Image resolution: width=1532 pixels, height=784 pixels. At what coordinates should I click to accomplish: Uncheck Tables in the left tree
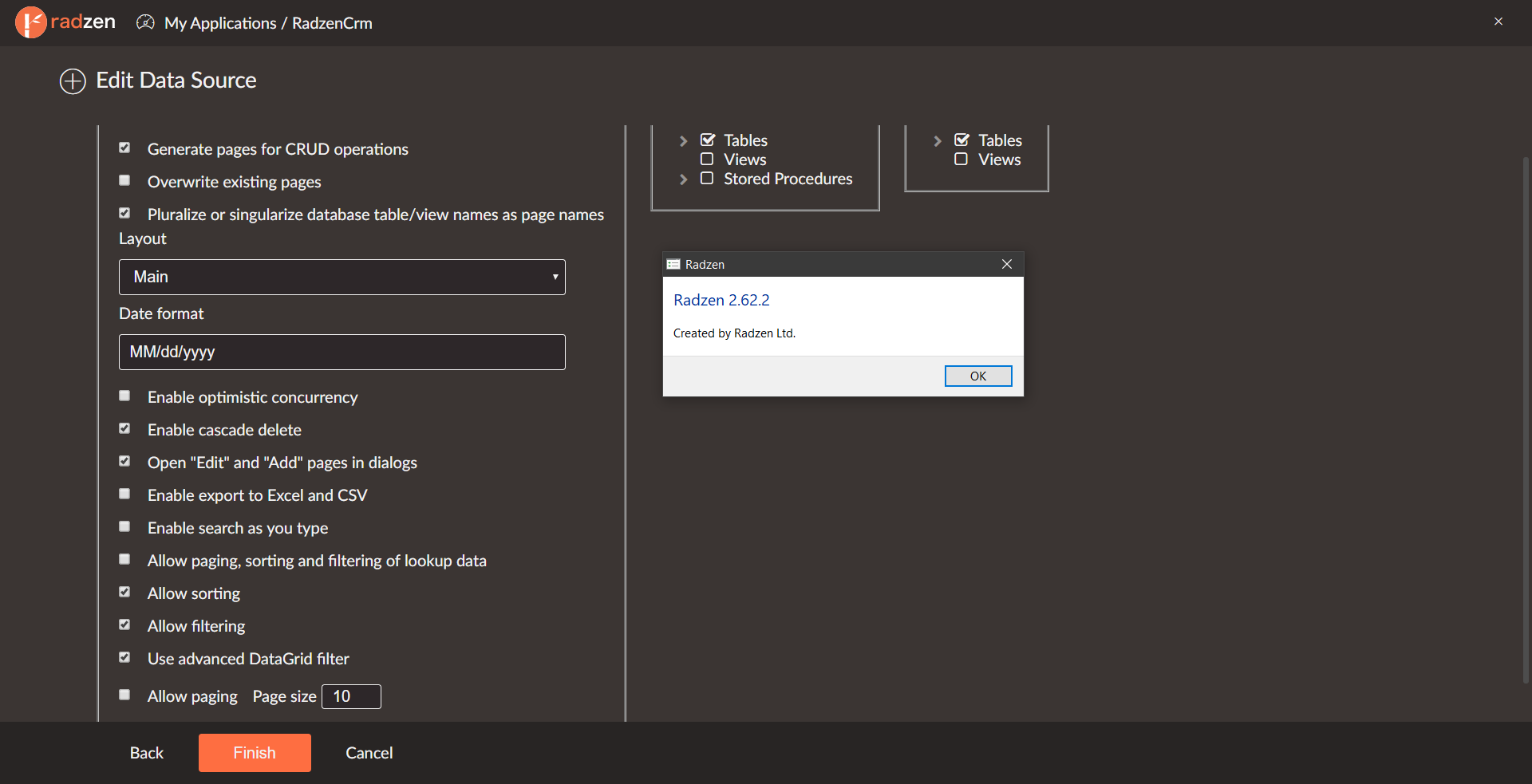707,140
